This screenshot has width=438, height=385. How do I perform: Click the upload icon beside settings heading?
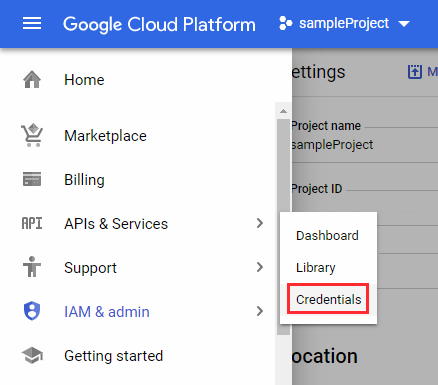point(415,72)
